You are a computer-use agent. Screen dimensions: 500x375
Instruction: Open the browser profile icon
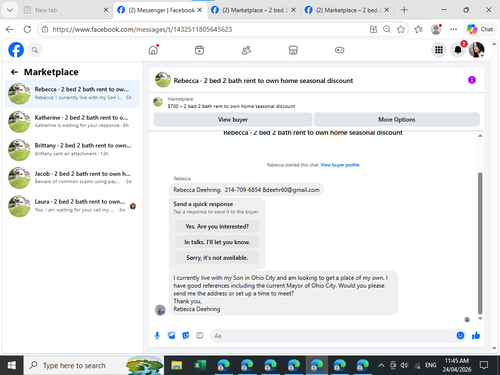[x=436, y=29]
